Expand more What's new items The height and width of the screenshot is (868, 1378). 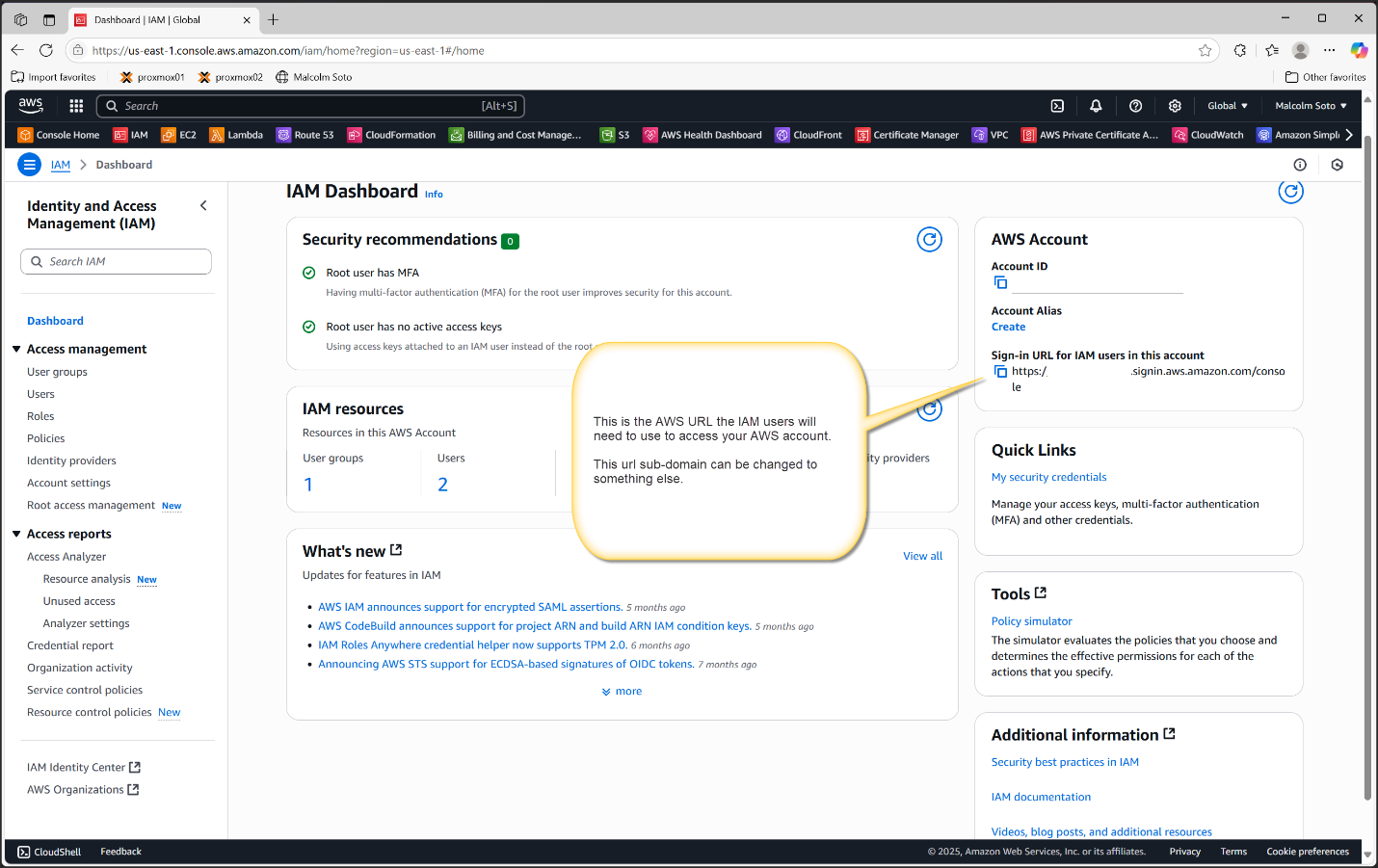622,692
